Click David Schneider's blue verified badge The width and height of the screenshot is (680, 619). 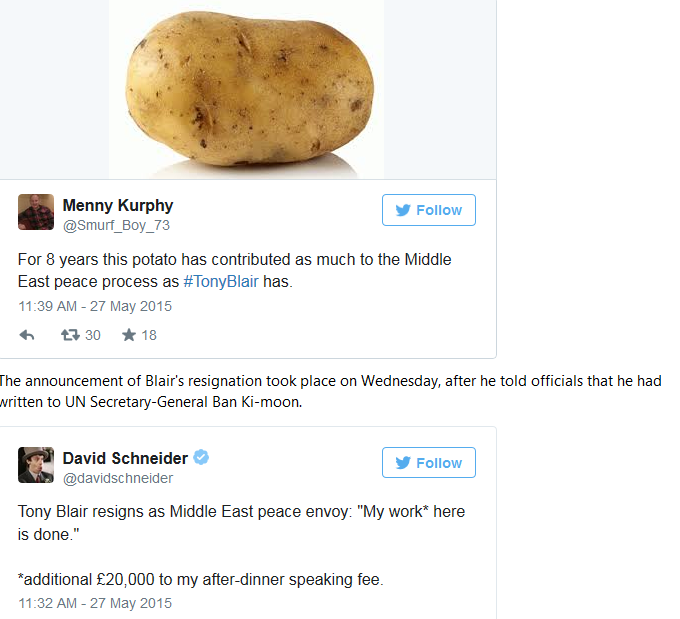tap(201, 458)
